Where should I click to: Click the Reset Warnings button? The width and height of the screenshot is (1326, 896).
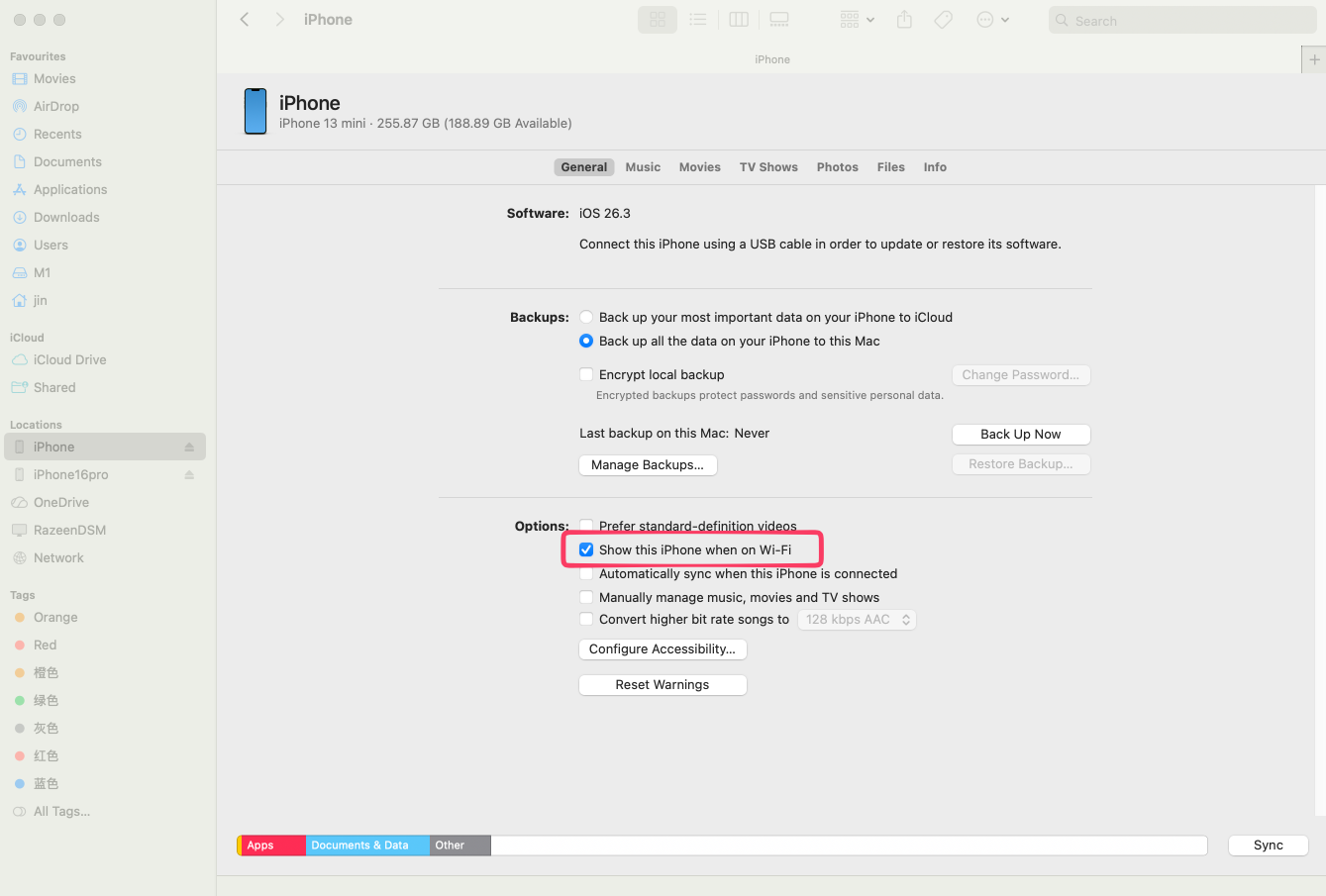pos(663,685)
